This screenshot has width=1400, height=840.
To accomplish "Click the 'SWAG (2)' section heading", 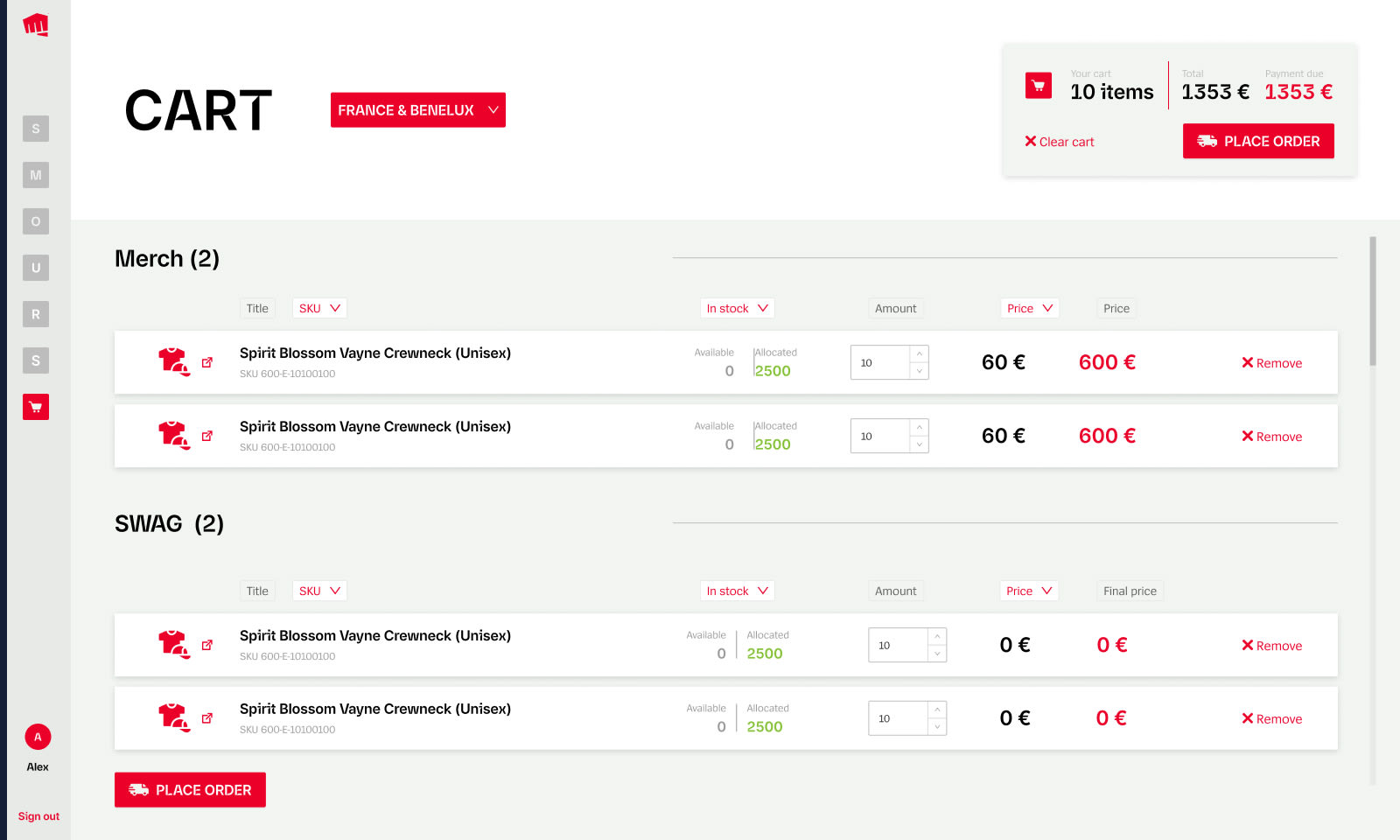I will coord(170,523).
